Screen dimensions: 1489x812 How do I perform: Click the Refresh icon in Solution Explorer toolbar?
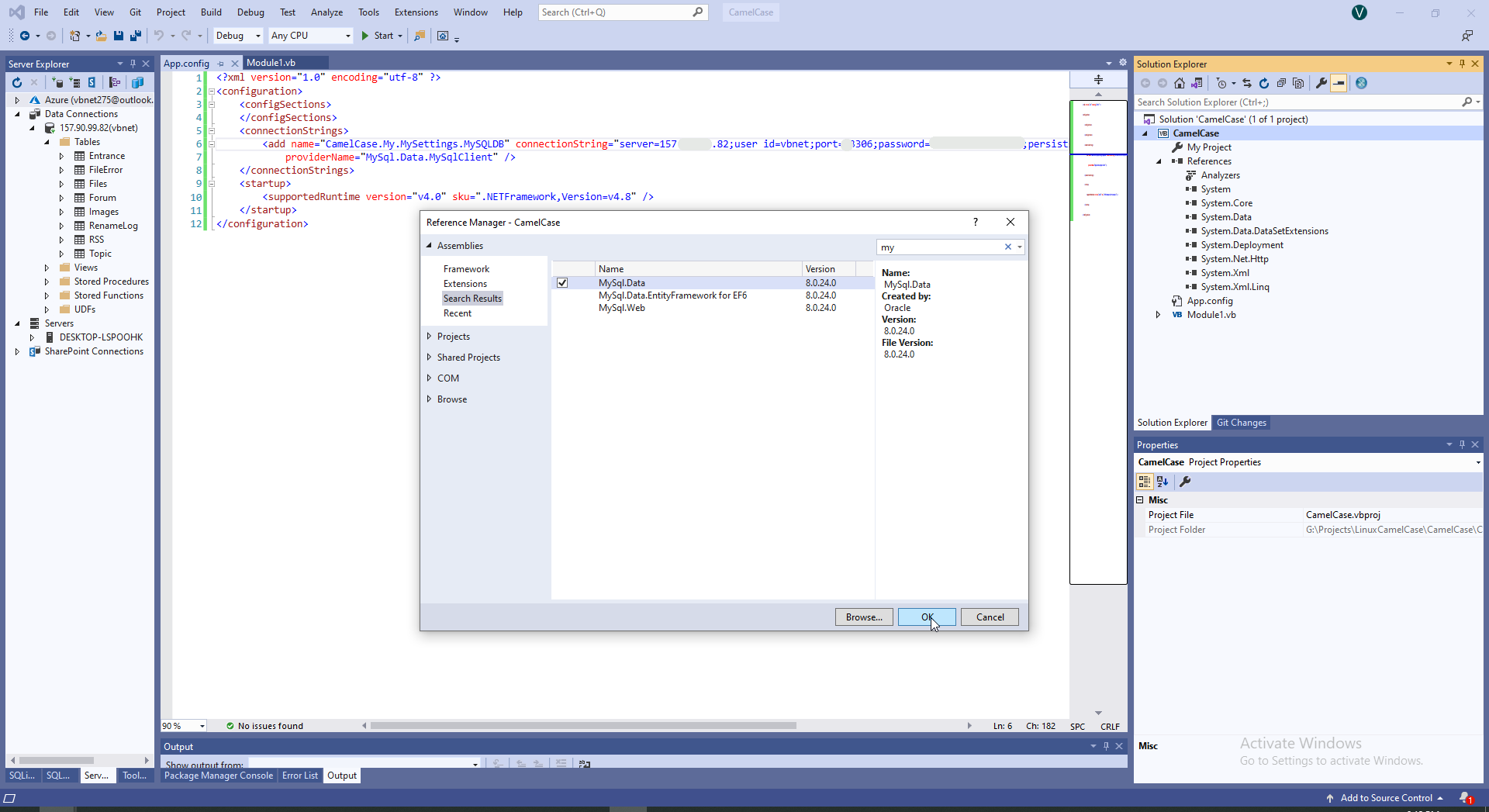click(1264, 83)
